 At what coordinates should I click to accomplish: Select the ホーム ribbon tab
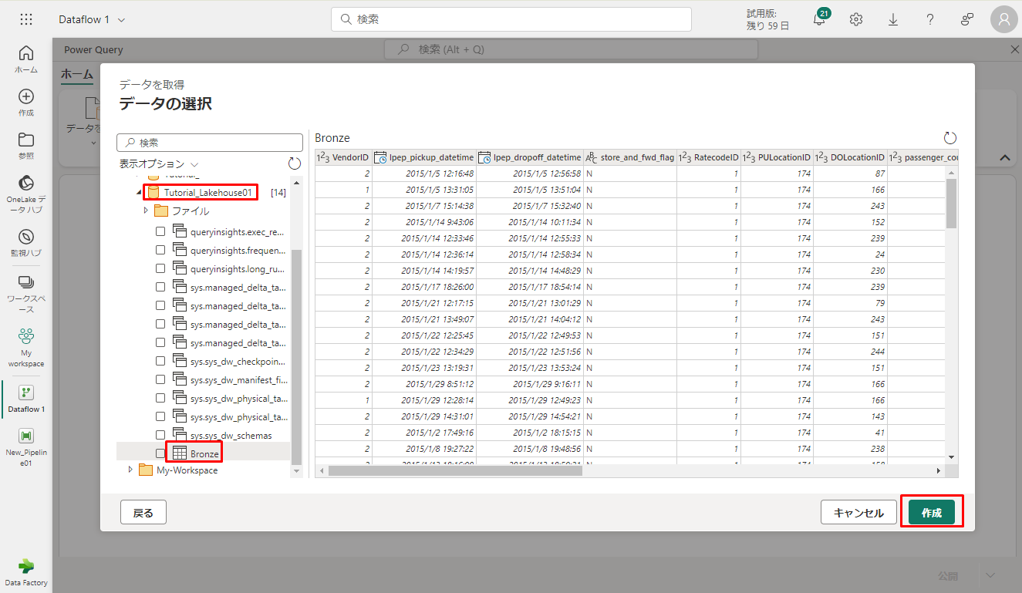pyautogui.click(x=77, y=74)
